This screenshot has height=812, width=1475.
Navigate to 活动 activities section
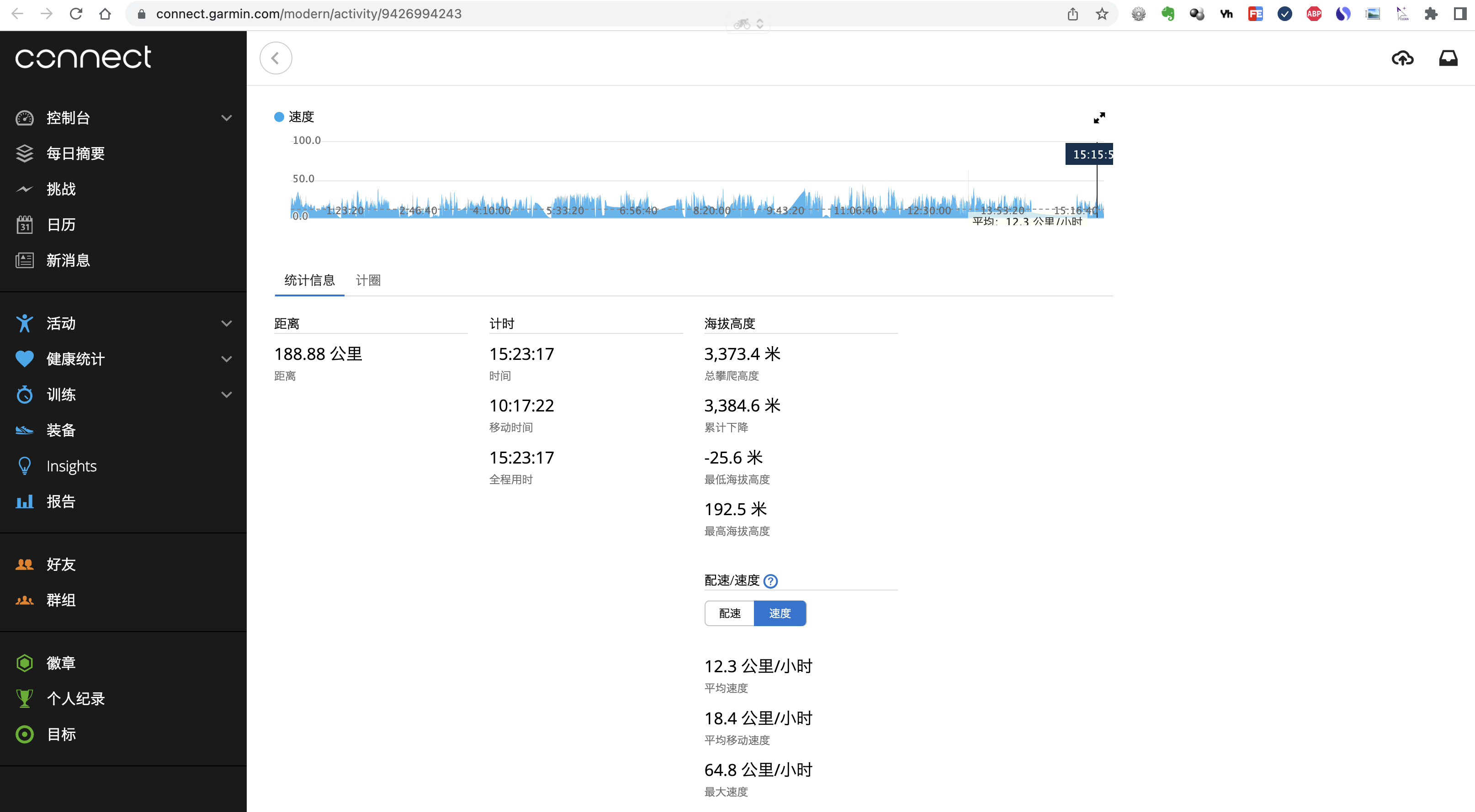59,322
